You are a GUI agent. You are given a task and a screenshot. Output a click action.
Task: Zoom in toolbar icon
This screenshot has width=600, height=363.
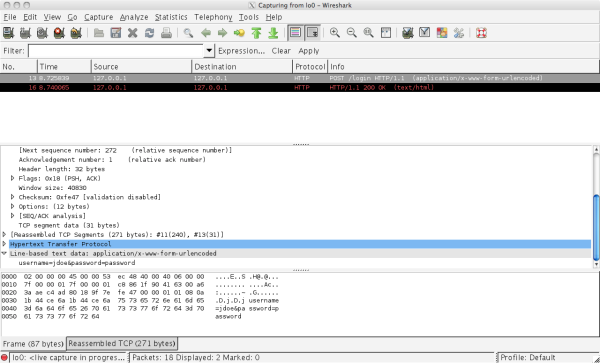(335, 33)
